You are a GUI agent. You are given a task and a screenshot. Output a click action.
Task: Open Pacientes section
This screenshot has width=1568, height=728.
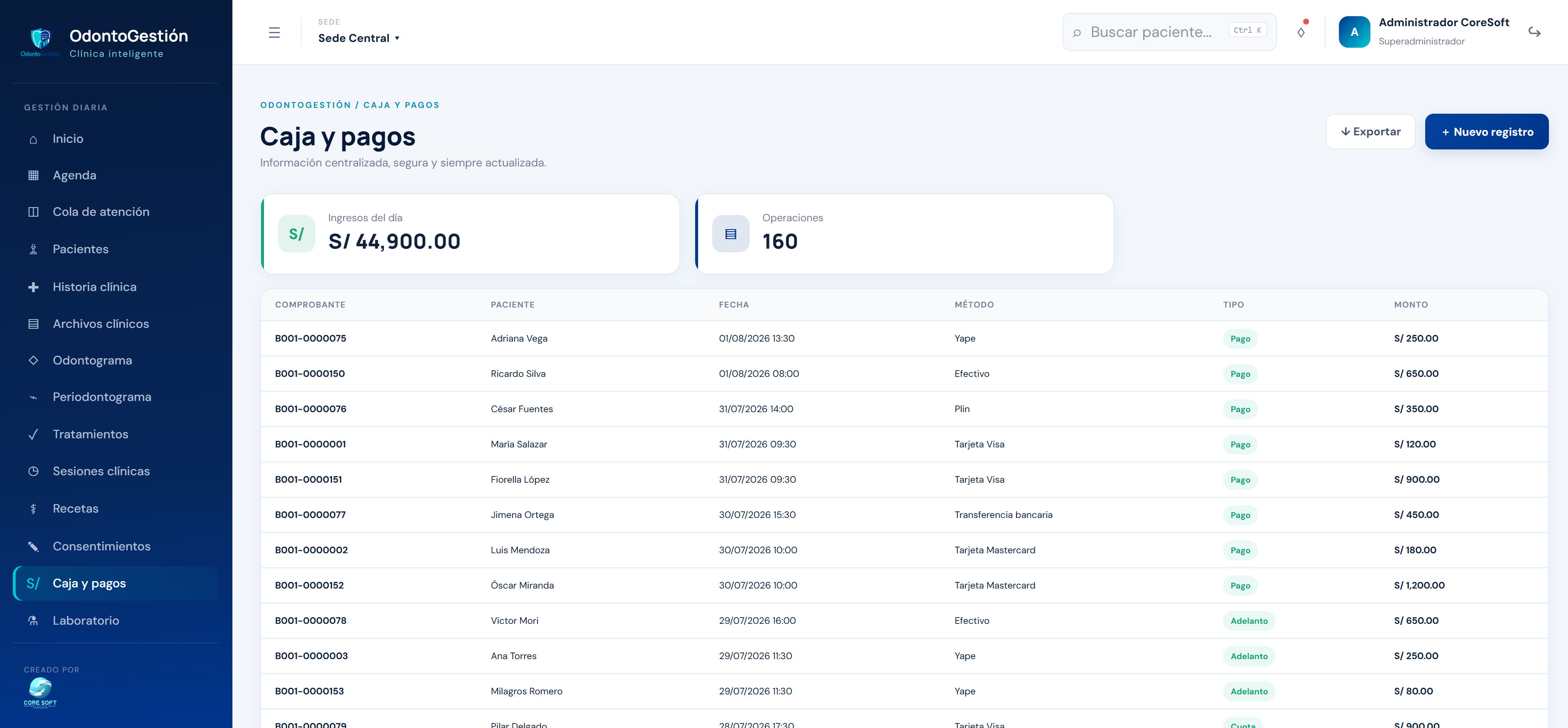[x=116, y=249]
